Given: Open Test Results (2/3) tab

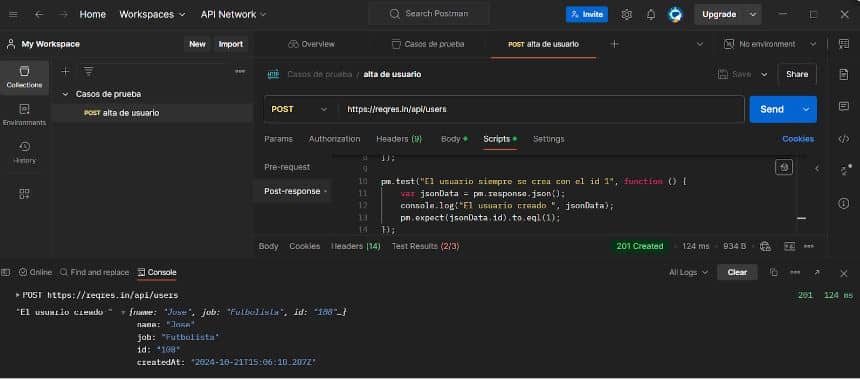Looking at the screenshot, I should 426,246.
